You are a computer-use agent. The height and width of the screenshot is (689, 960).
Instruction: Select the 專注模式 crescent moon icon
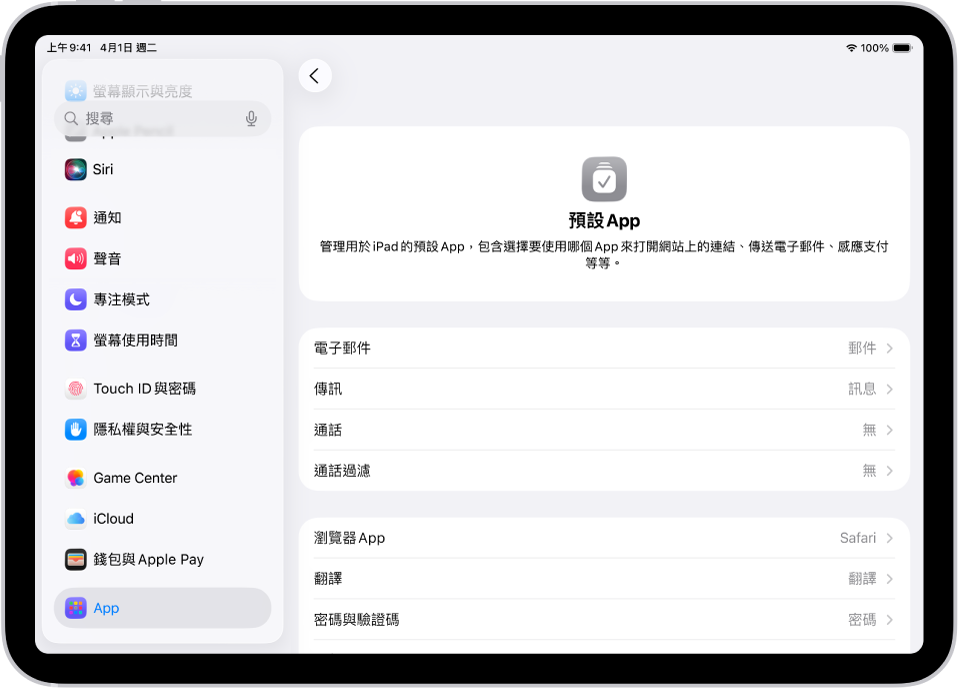click(75, 298)
